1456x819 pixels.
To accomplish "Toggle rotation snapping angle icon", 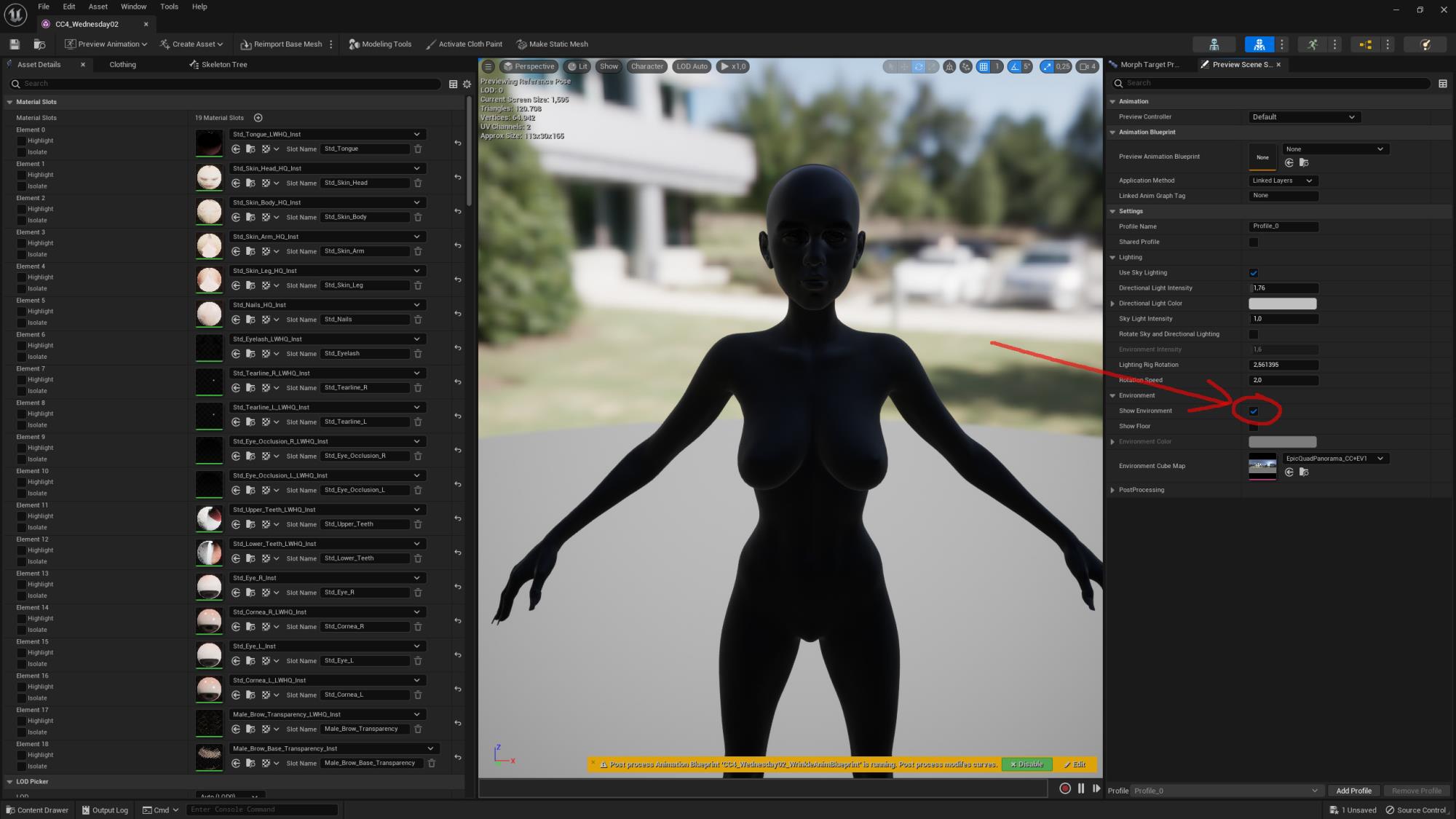I will click(x=1014, y=66).
